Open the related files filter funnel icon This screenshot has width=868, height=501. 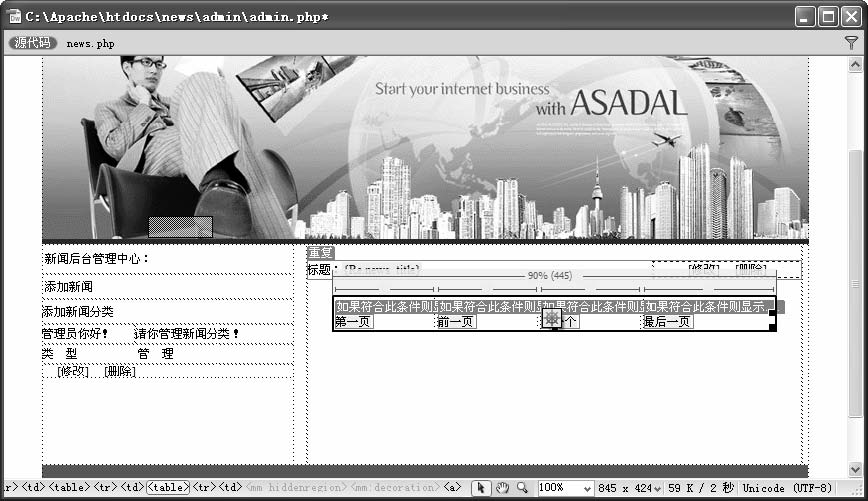[851, 43]
